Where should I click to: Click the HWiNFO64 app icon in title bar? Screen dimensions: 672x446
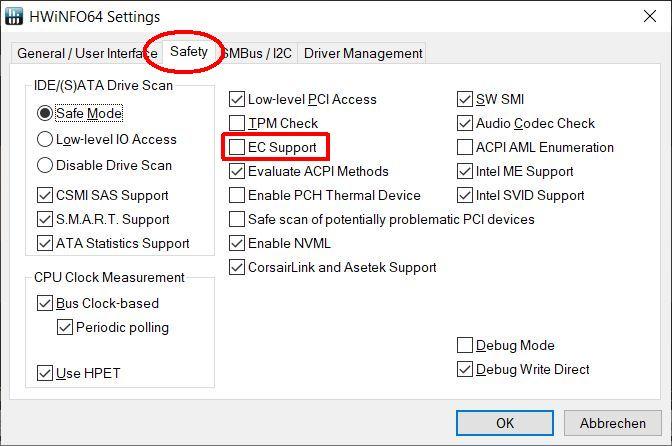coord(14,16)
